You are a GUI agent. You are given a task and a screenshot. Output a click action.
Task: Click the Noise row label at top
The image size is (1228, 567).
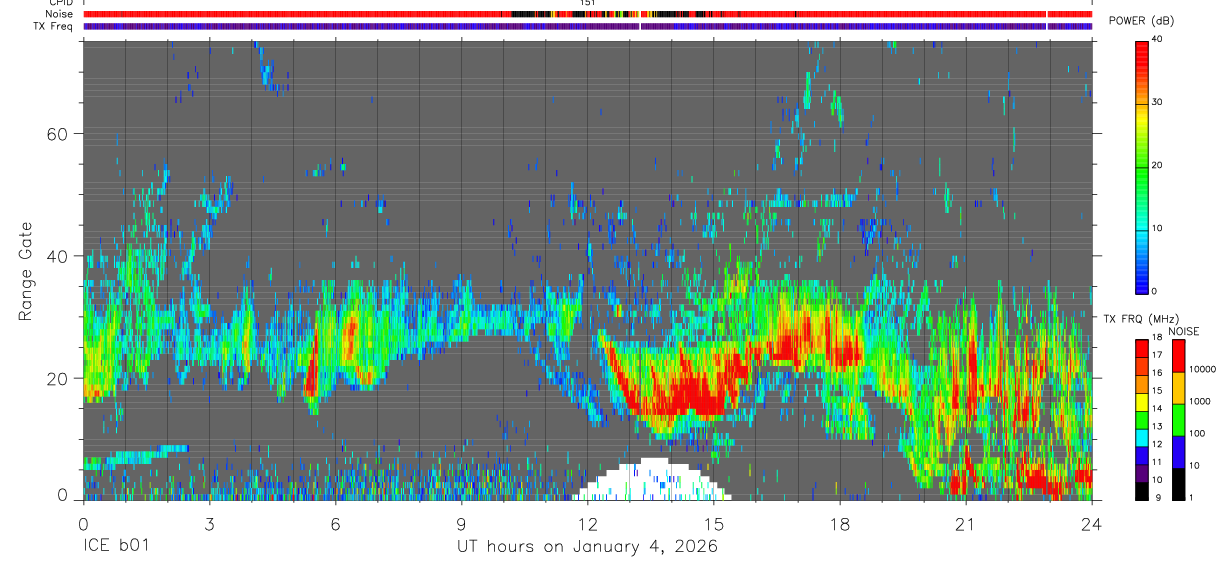click(x=61, y=14)
